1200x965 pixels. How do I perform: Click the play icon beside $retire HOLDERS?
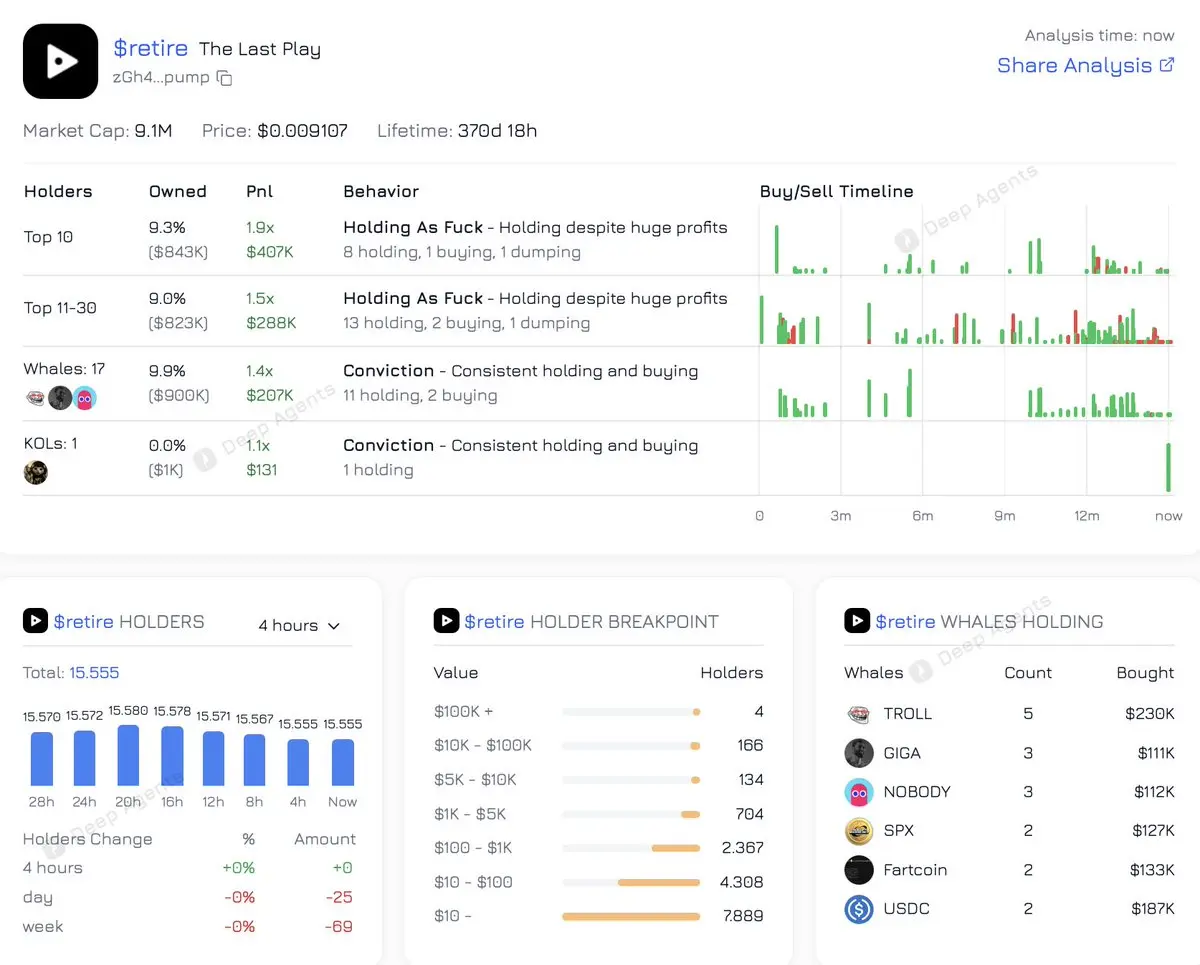click(x=35, y=621)
